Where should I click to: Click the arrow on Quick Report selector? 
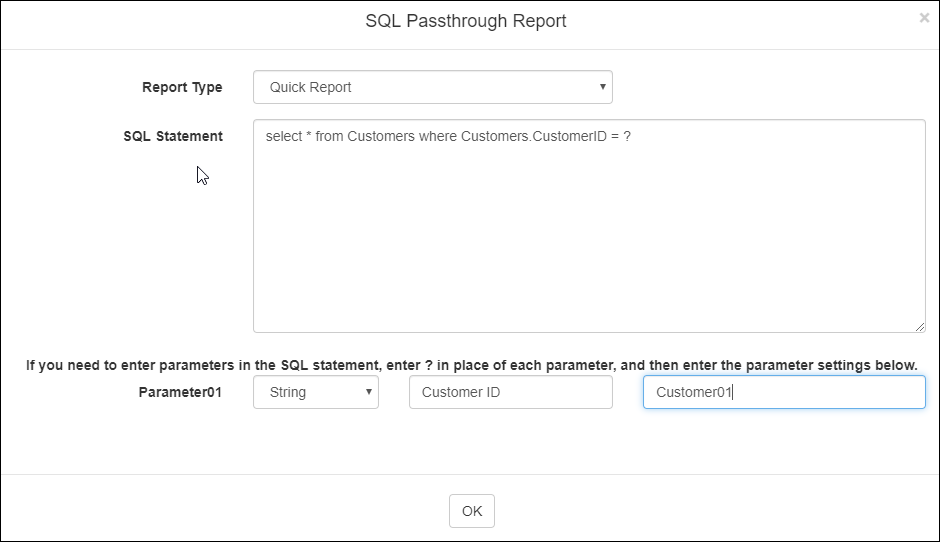[x=602, y=87]
